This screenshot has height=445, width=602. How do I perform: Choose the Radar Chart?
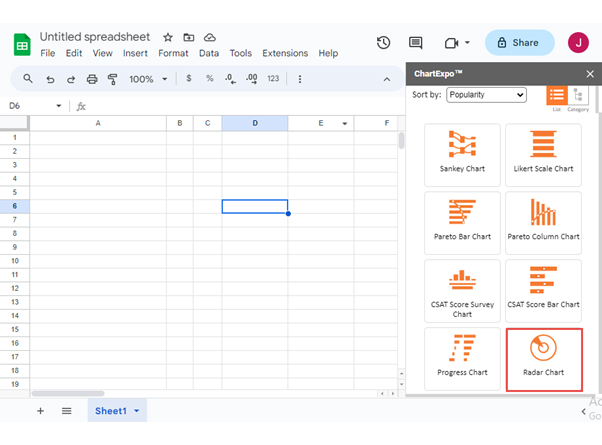(x=544, y=360)
